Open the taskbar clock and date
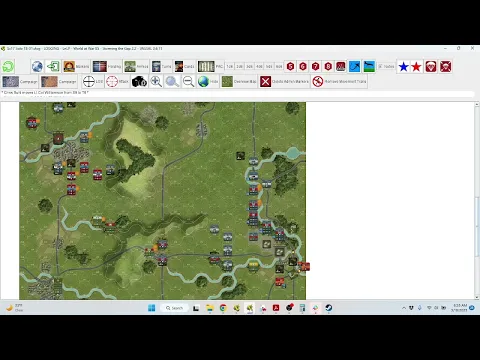This screenshot has height=360, width=480. pos(460,308)
